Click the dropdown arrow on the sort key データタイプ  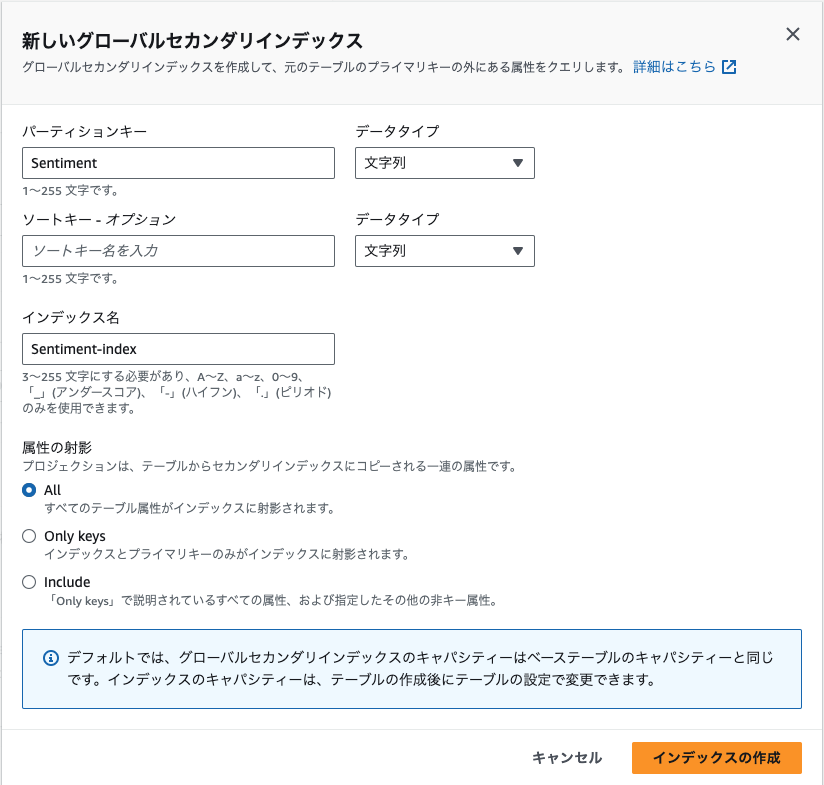coord(519,250)
